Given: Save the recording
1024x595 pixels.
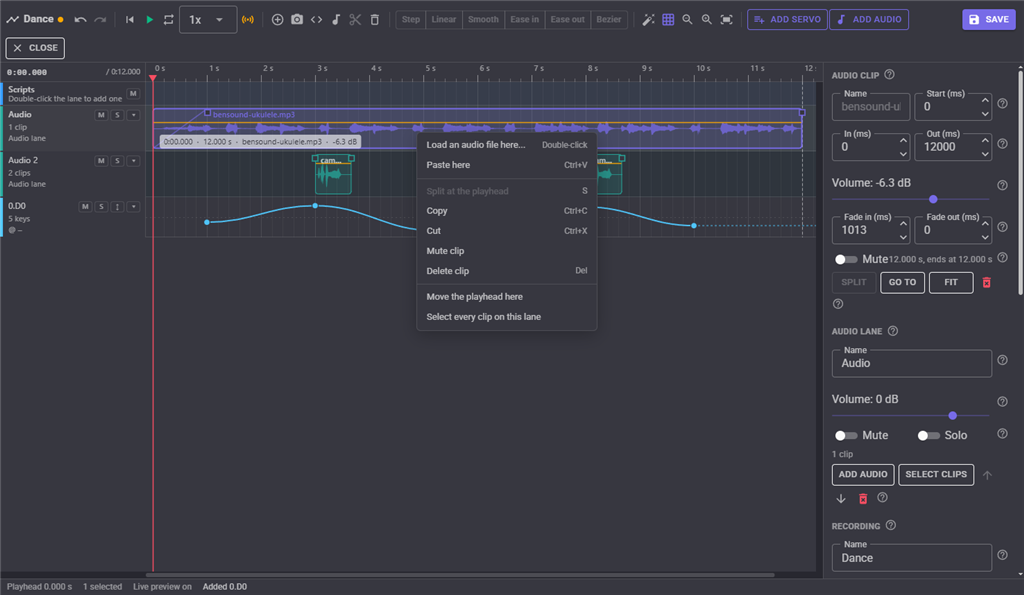Looking at the screenshot, I should pyautogui.click(x=989, y=20).
